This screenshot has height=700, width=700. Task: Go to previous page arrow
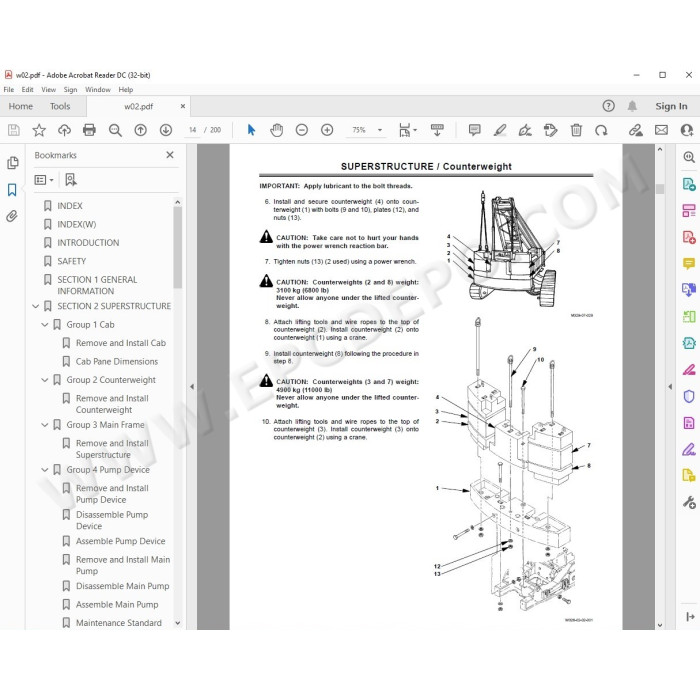[x=141, y=130]
